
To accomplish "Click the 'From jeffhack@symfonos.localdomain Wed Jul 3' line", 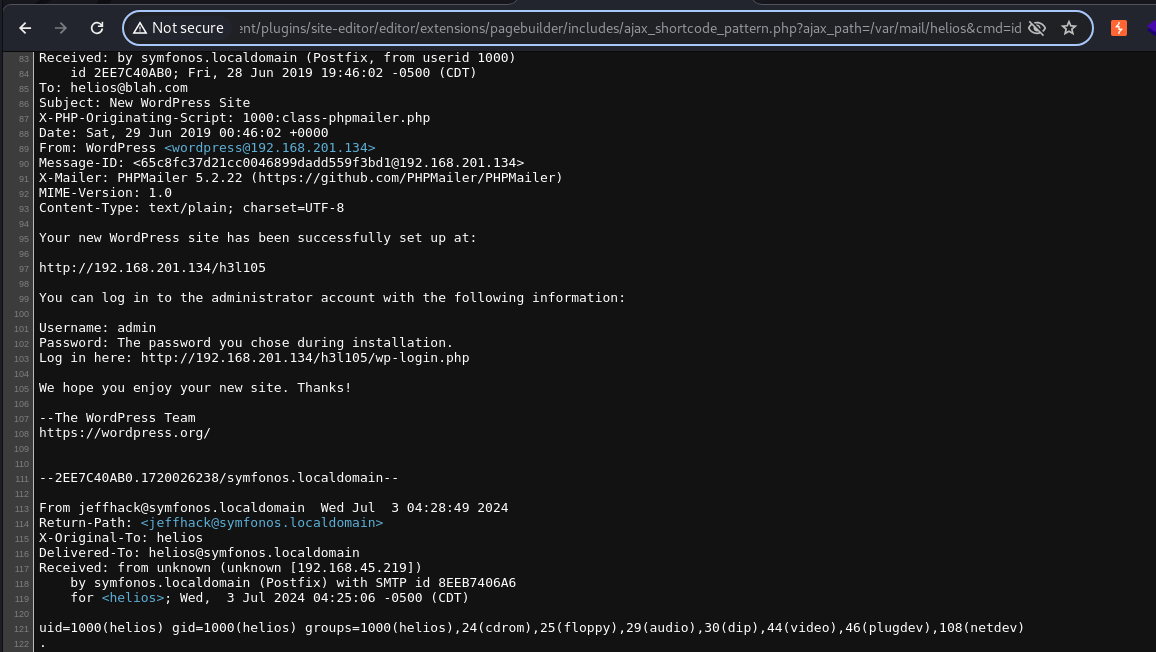I will [274, 507].
